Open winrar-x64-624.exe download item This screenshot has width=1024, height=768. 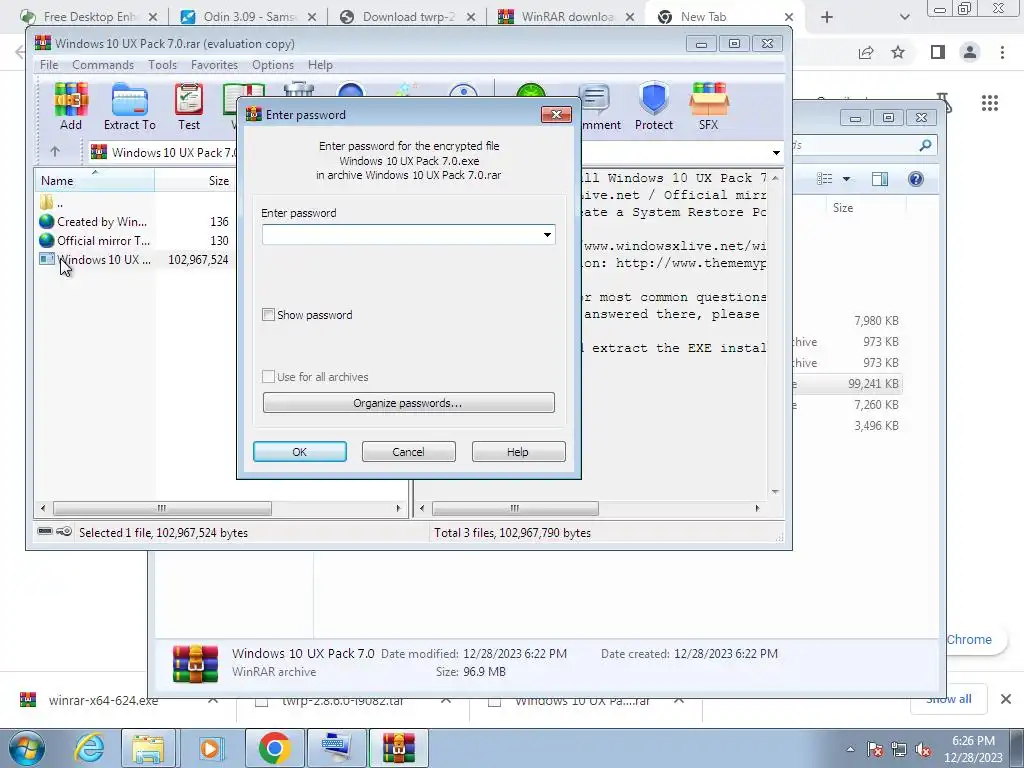click(103, 701)
